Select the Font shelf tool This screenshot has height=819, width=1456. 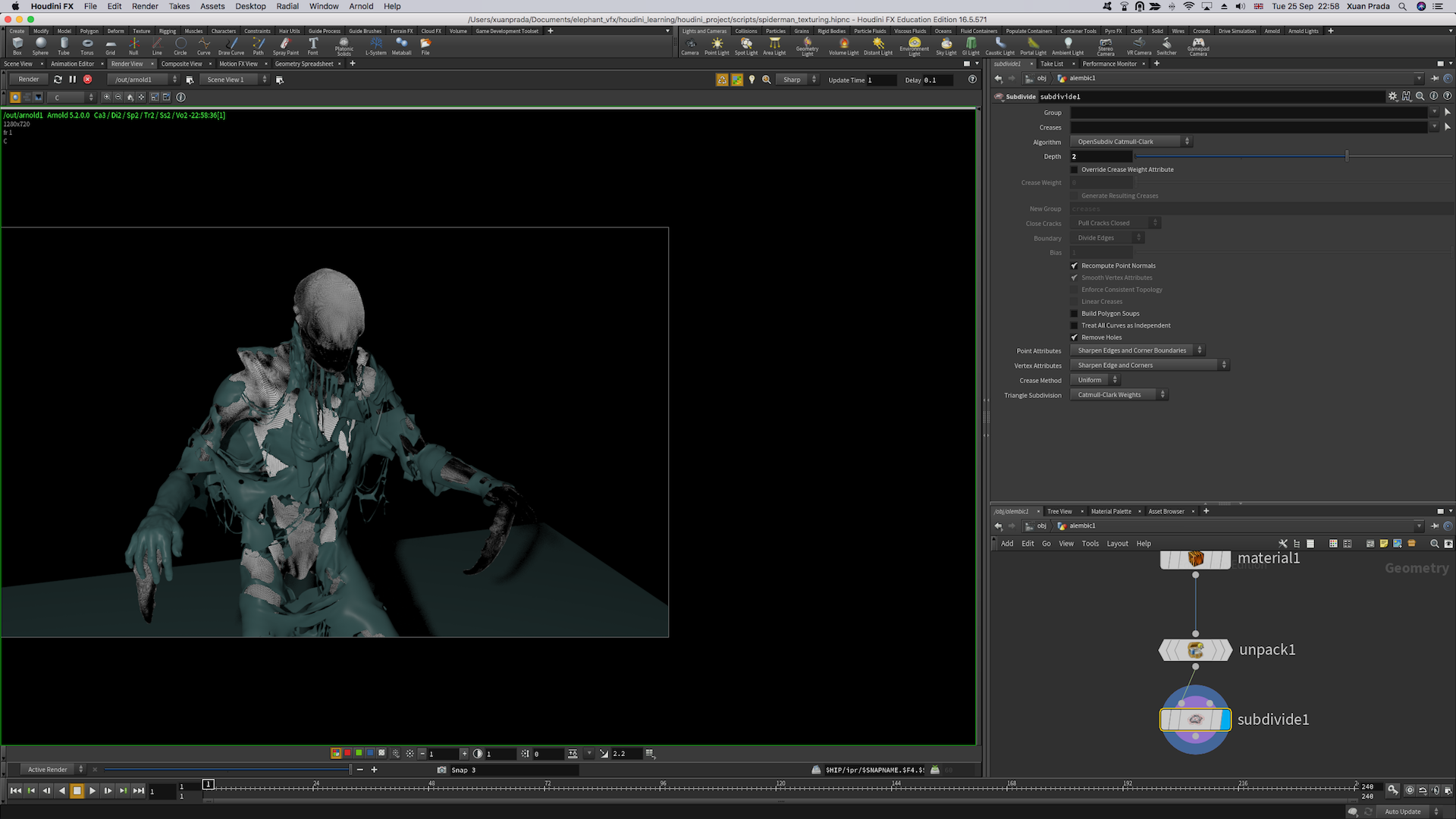(x=312, y=46)
